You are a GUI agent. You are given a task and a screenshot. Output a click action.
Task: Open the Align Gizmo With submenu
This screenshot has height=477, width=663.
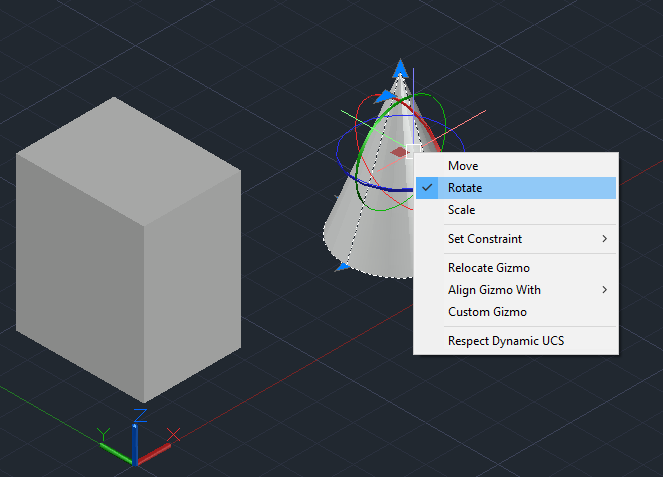pyautogui.click(x=515, y=290)
